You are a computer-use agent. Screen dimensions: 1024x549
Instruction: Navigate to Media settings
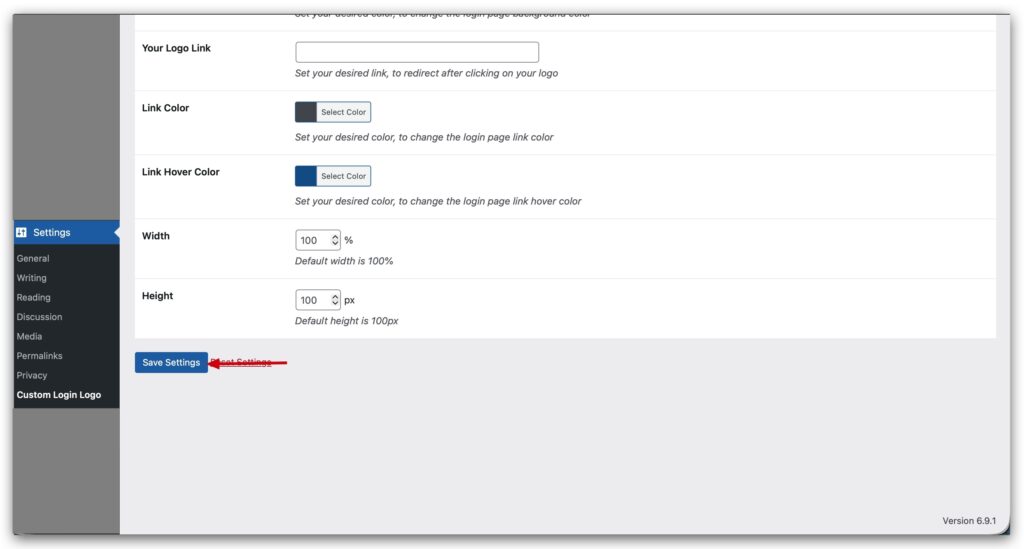(29, 336)
